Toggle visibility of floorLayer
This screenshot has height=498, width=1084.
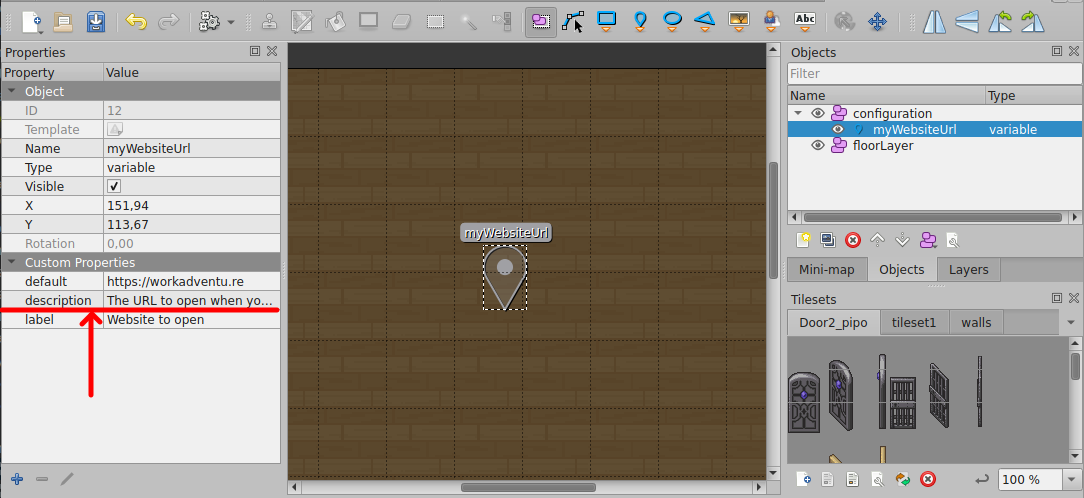coord(817,146)
